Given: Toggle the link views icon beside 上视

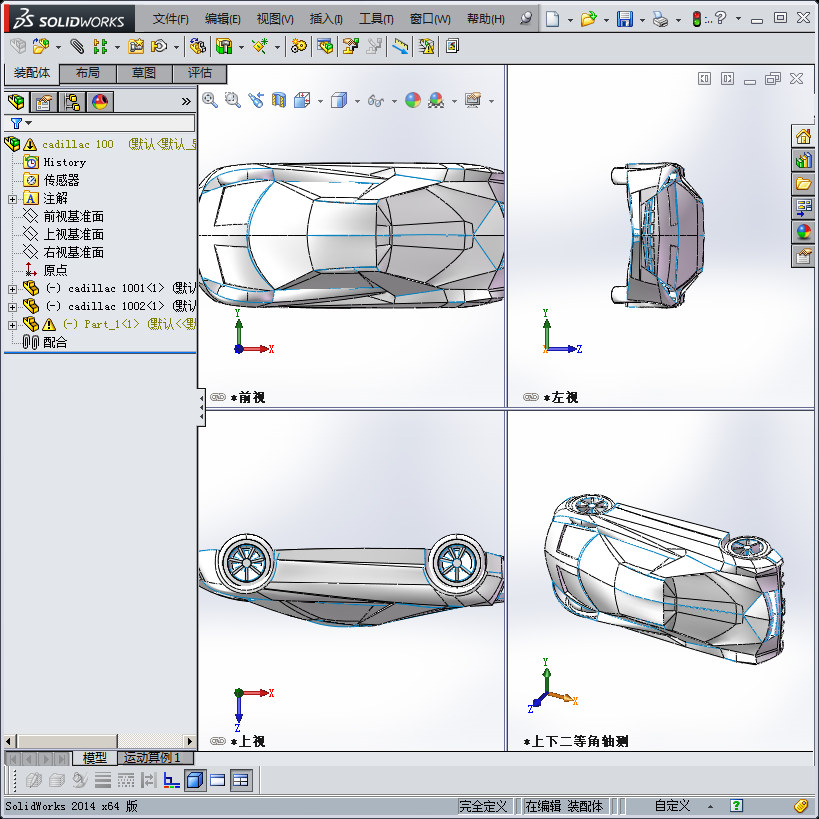Looking at the screenshot, I should coord(218,741).
